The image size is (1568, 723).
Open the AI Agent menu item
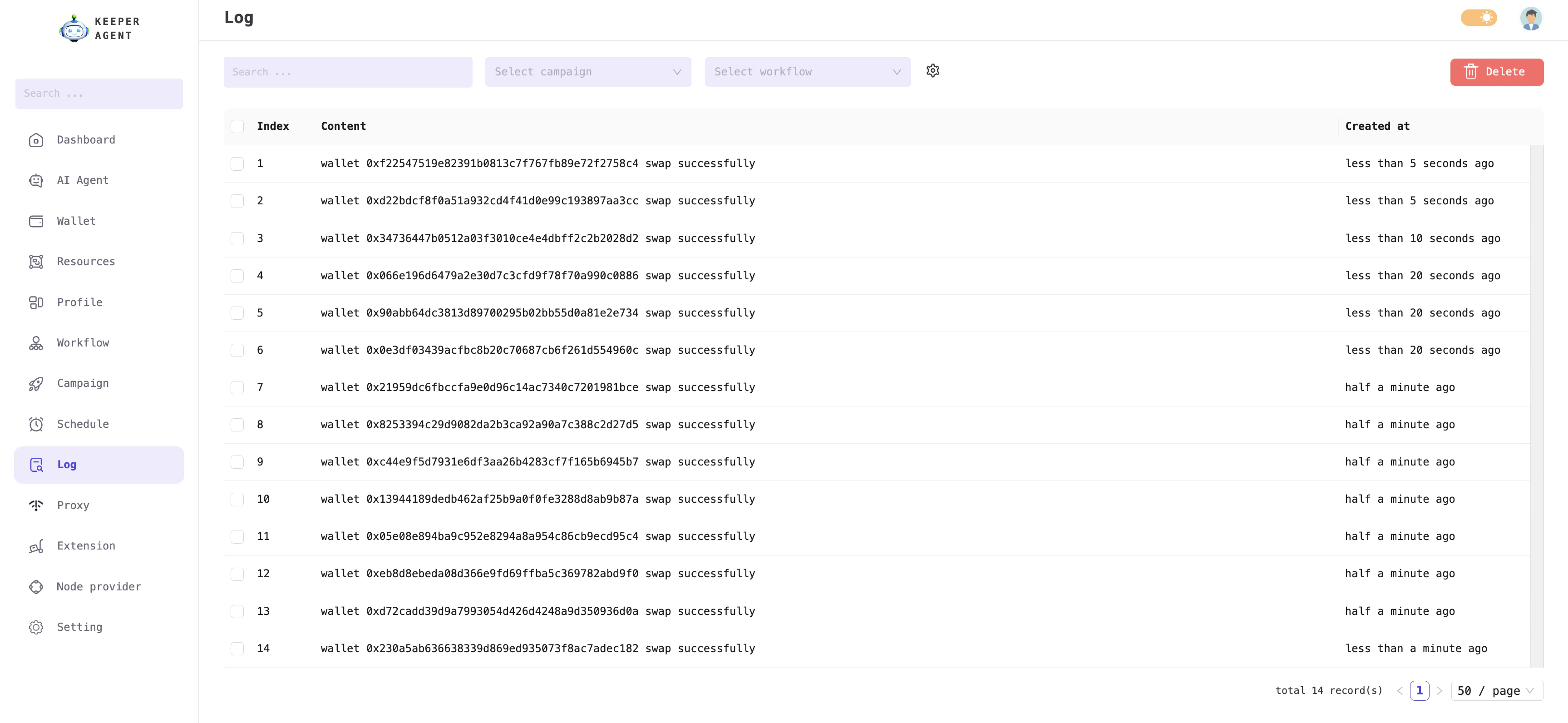[x=99, y=181]
